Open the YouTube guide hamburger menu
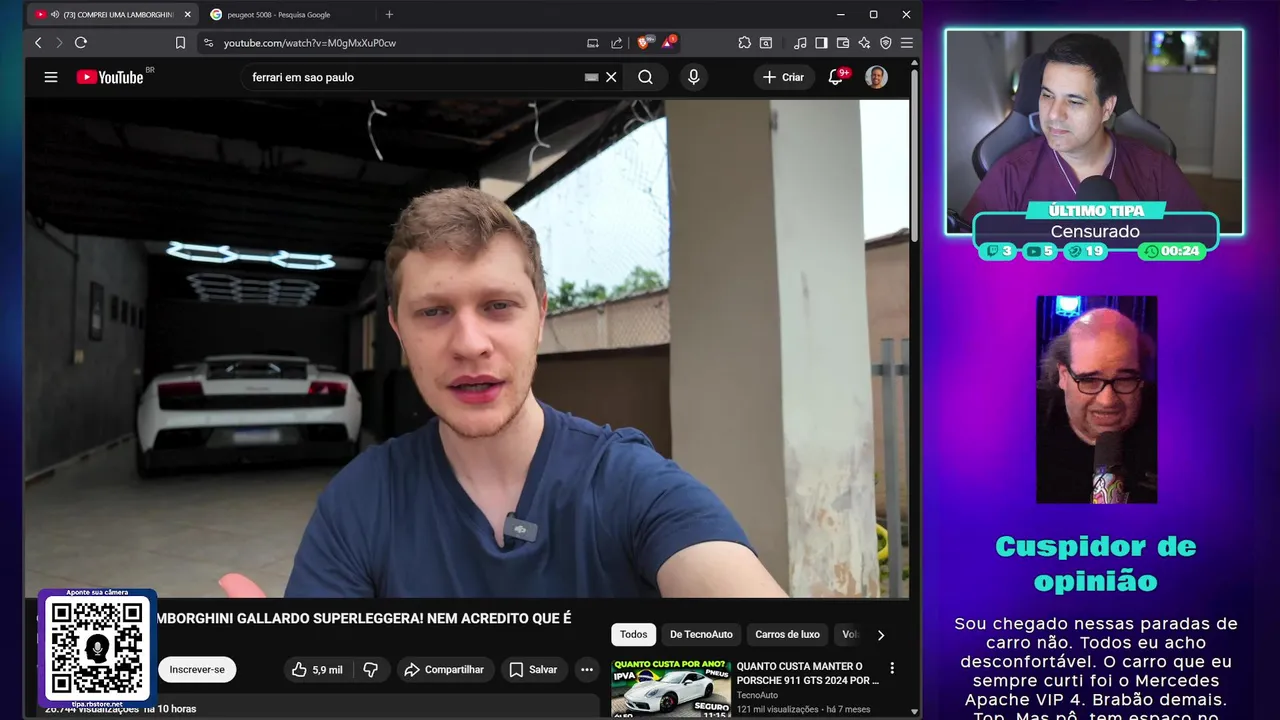This screenshot has height=720, width=1280. point(51,77)
